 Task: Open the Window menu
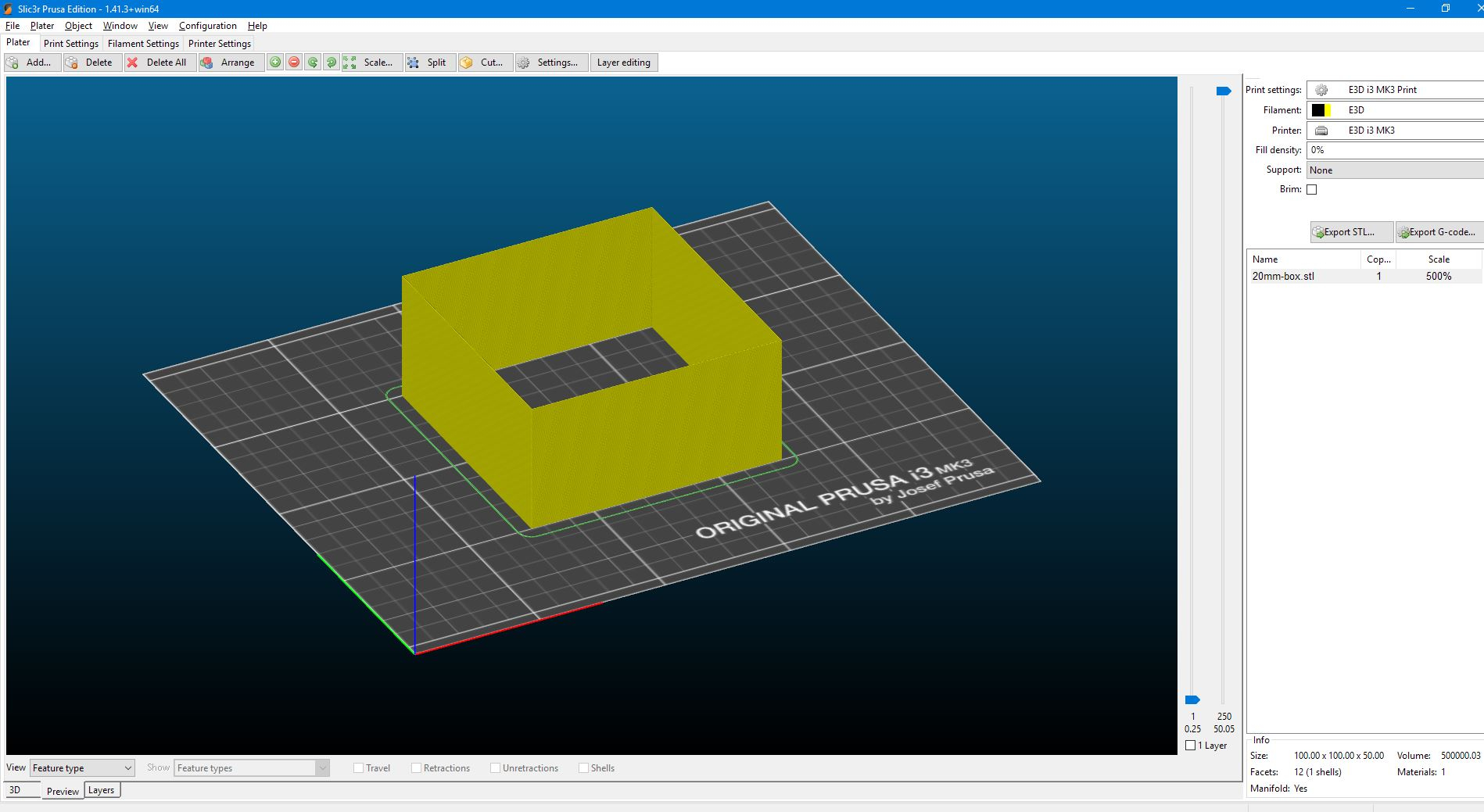[120, 26]
